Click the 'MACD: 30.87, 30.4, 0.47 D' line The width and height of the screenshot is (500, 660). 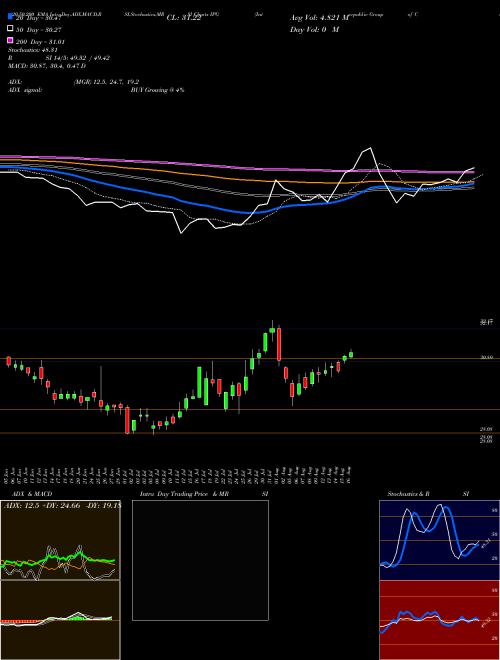(x=47, y=66)
